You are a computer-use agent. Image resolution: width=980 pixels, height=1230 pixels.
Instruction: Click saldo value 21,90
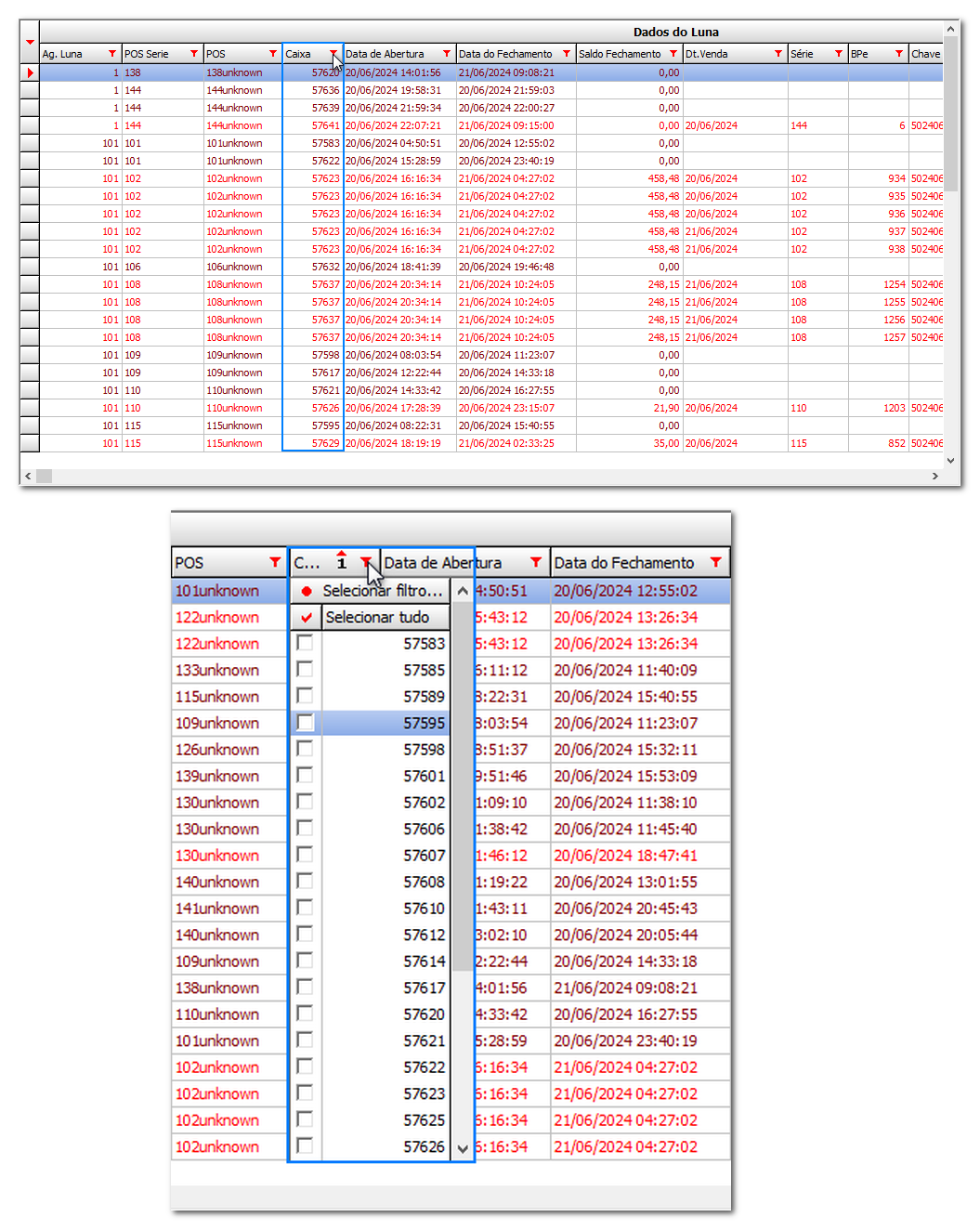tap(630, 408)
